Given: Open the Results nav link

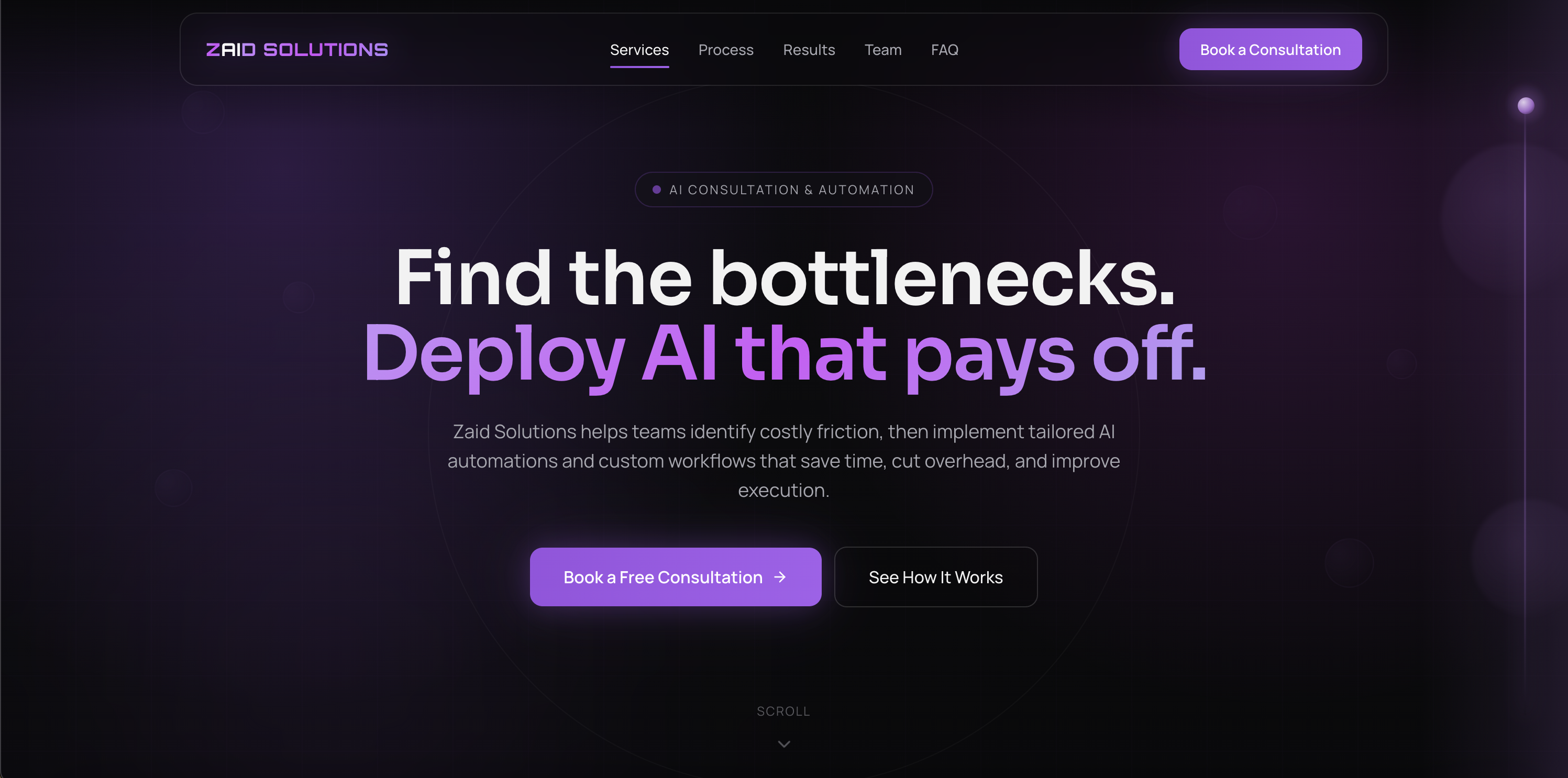Looking at the screenshot, I should [x=809, y=50].
